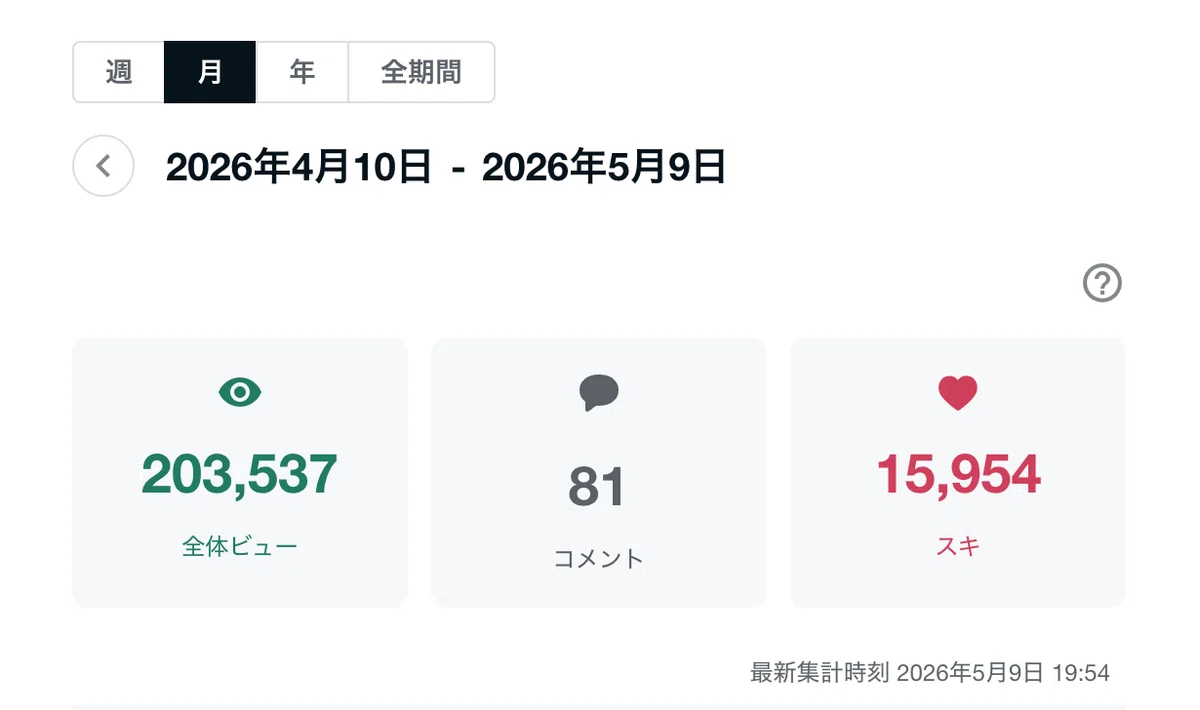
Task: Click the 最新集計時刻 timestamp text
Action: pos(930,672)
